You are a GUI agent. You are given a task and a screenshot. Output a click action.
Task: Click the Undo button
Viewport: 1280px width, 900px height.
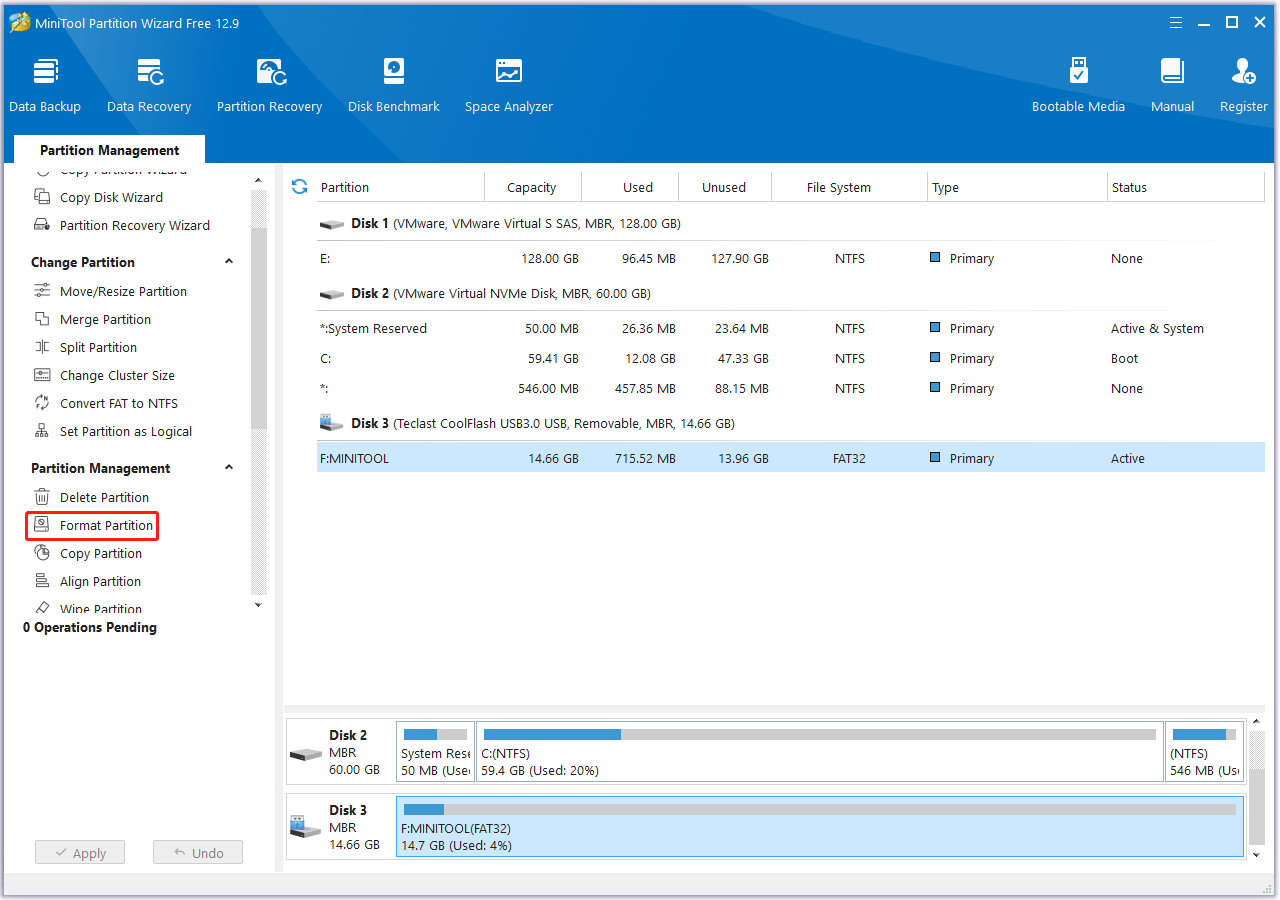pyautogui.click(x=197, y=852)
